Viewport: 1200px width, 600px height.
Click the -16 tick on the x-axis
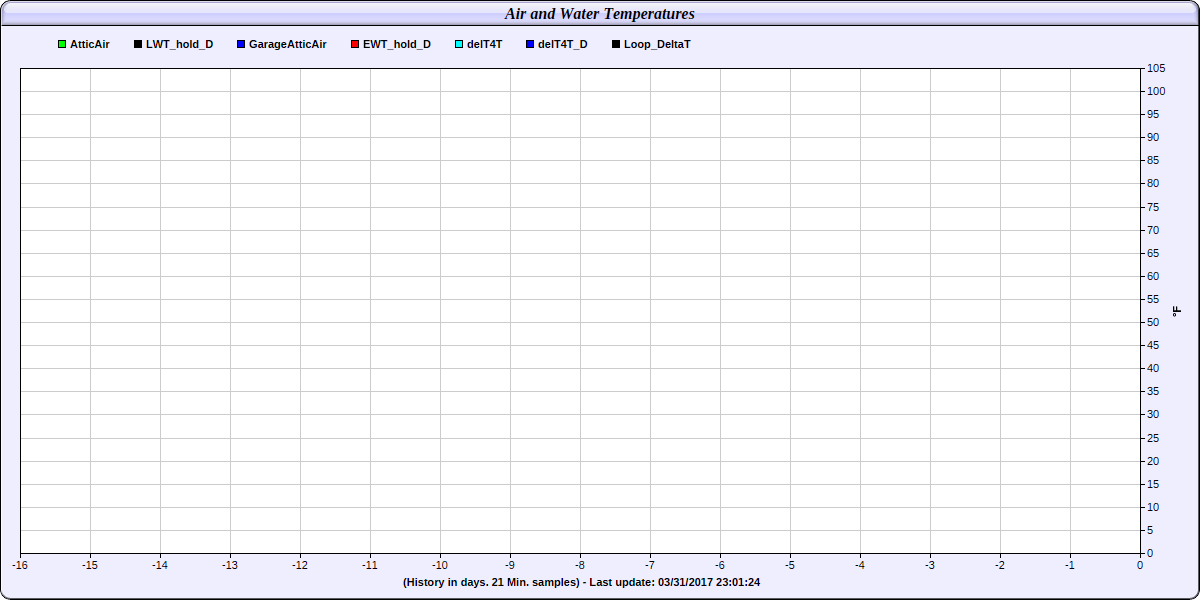[20, 565]
